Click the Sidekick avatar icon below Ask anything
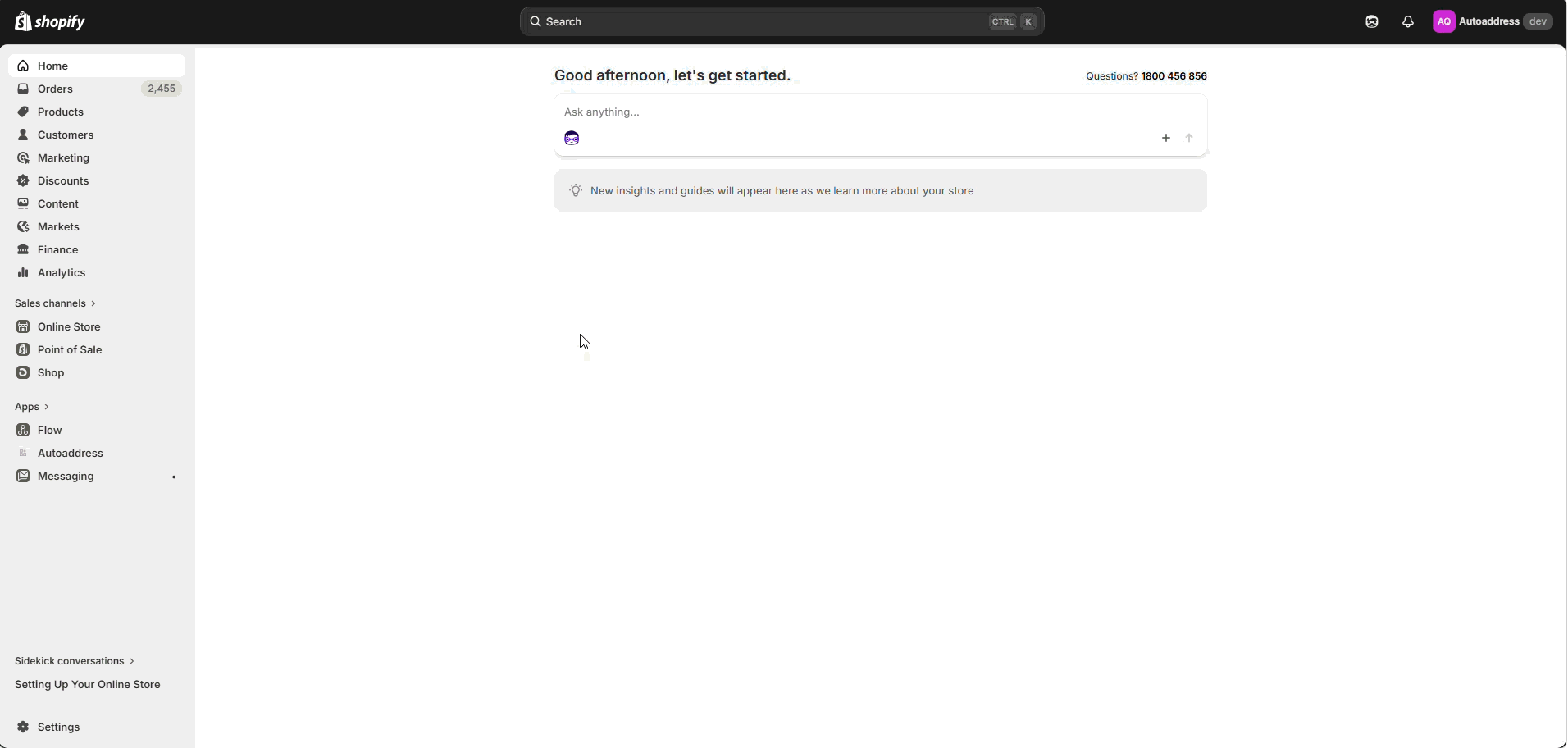The image size is (1568, 748). 572,138
